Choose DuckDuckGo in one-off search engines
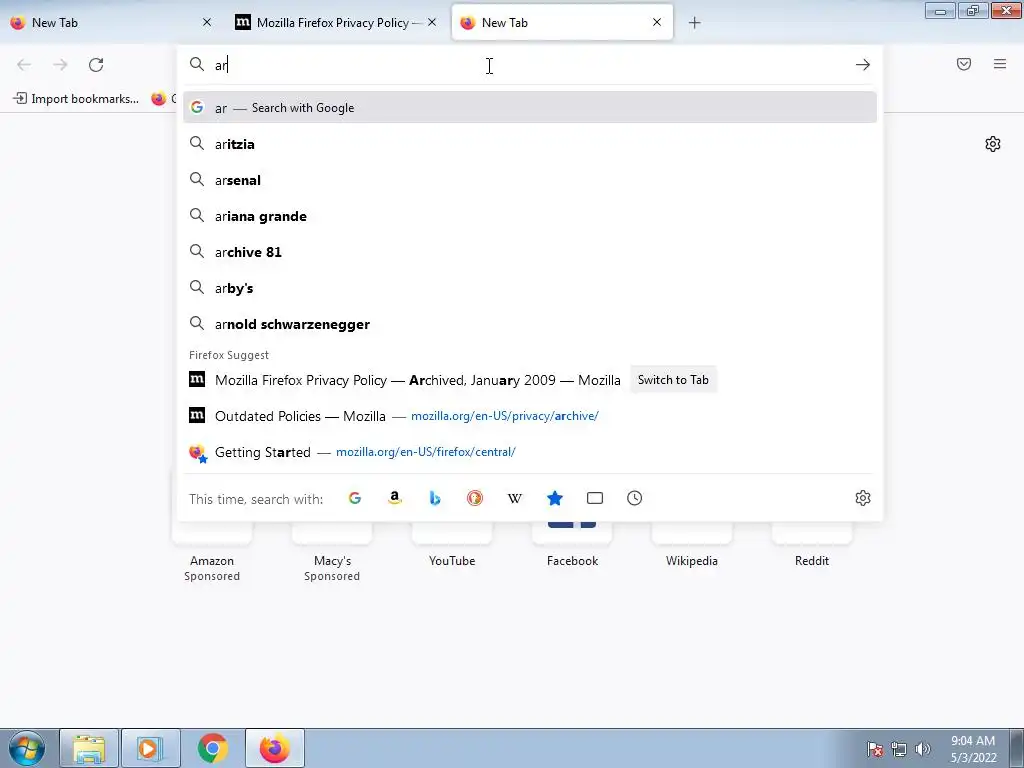Viewport: 1024px width, 768px height. point(475,498)
